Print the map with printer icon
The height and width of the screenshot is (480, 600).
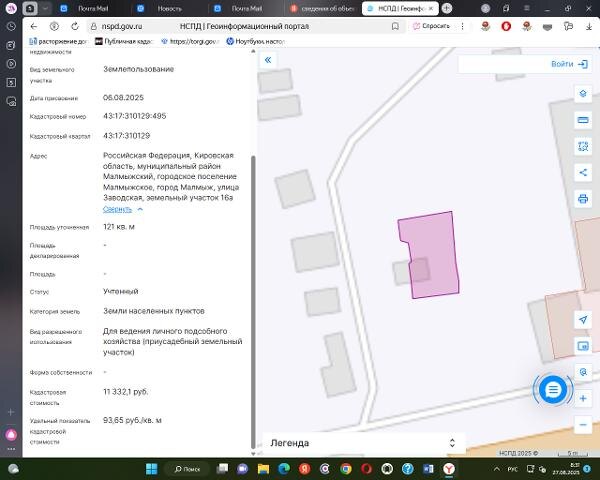(x=583, y=199)
